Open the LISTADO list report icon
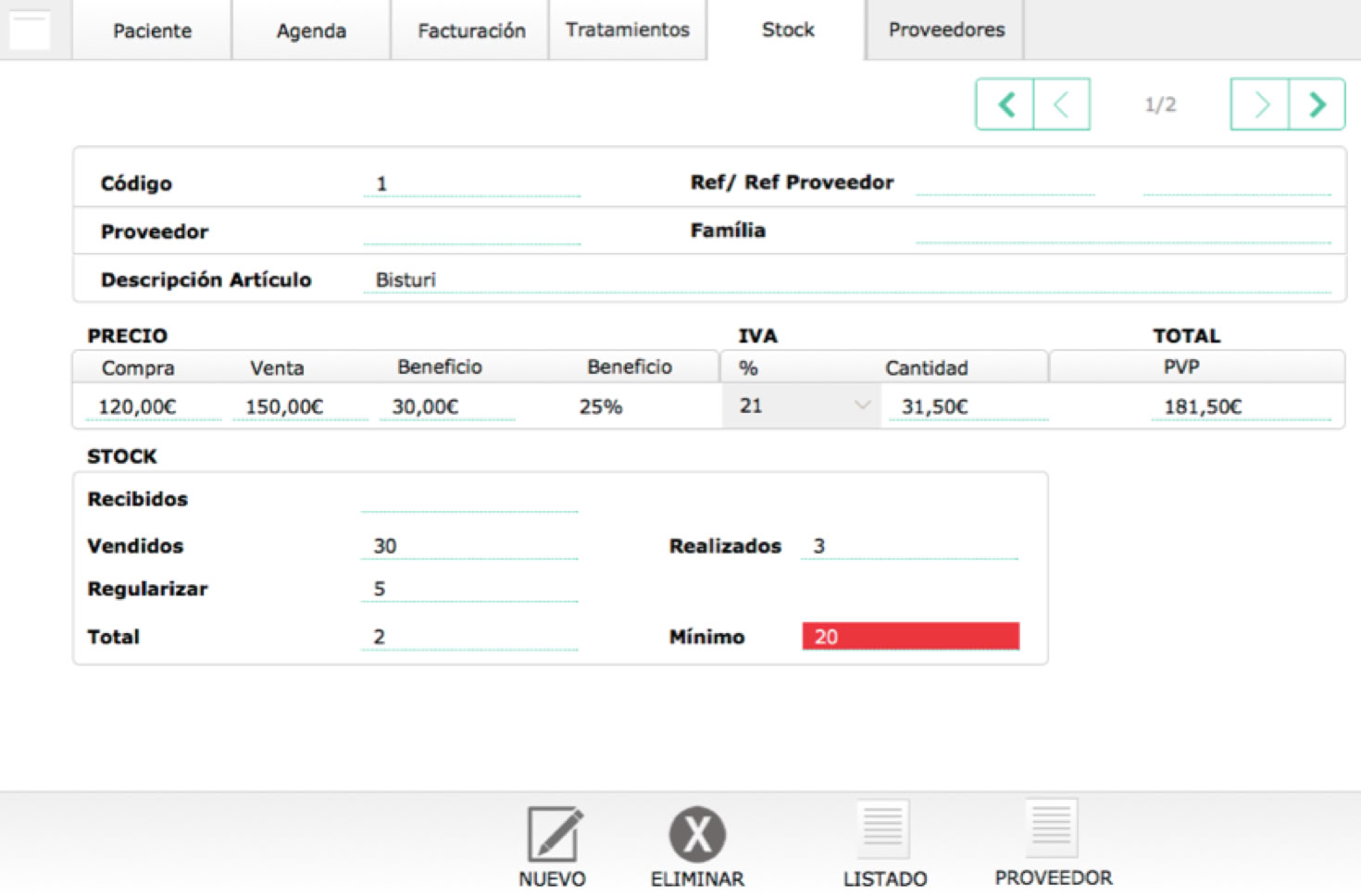Viewport: 1361px width, 896px height. 883,830
